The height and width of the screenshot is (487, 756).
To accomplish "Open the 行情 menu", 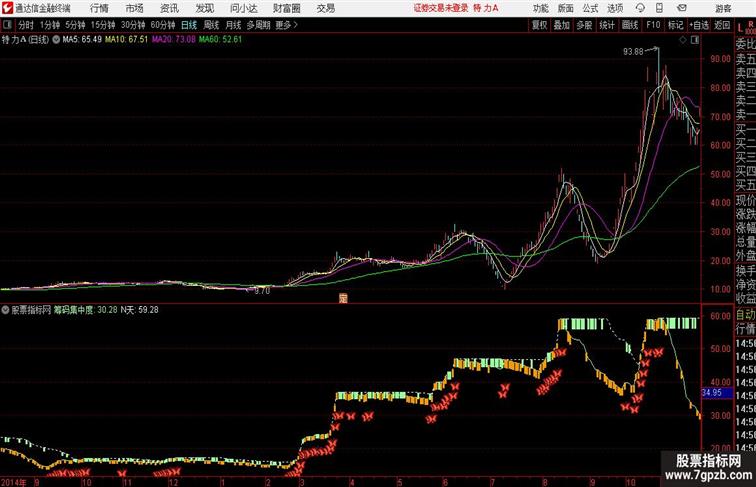I will pos(99,8).
